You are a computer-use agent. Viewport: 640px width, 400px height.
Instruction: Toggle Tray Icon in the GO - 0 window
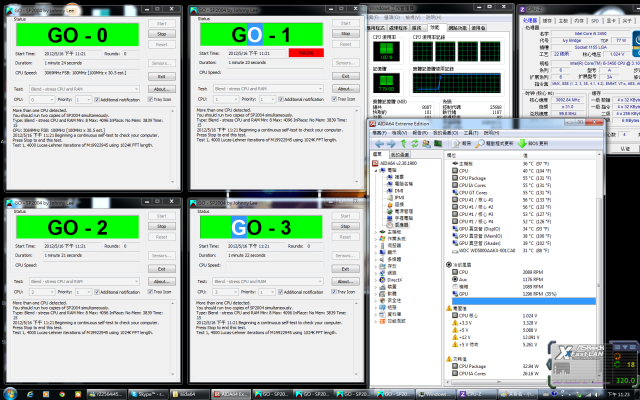[150, 99]
